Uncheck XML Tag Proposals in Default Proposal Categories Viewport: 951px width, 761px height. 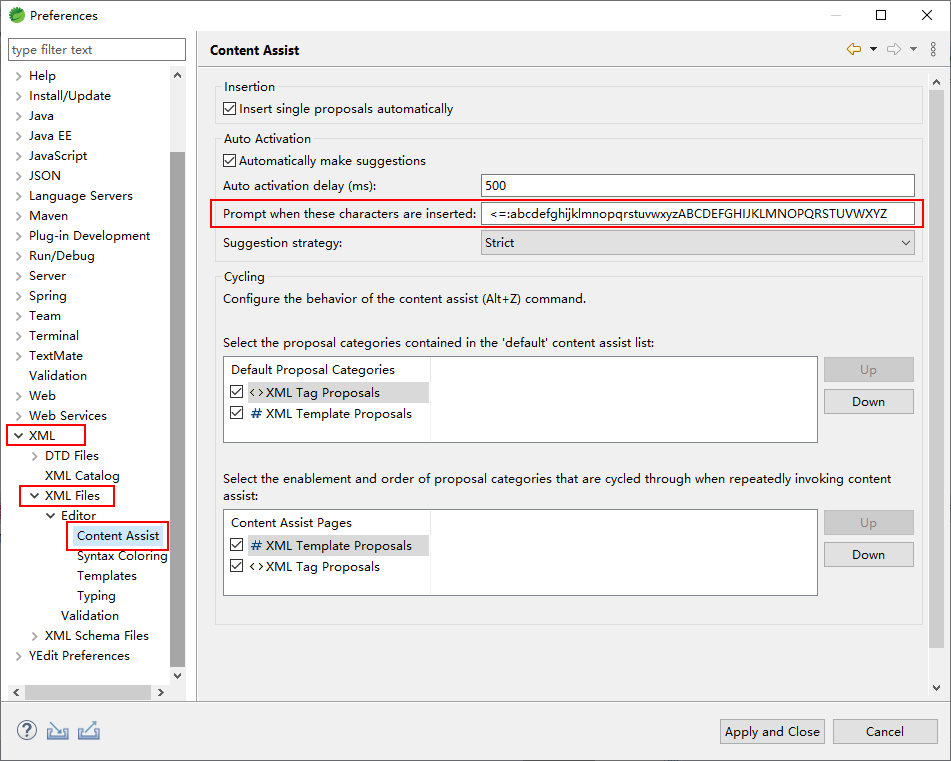(x=237, y=392)
